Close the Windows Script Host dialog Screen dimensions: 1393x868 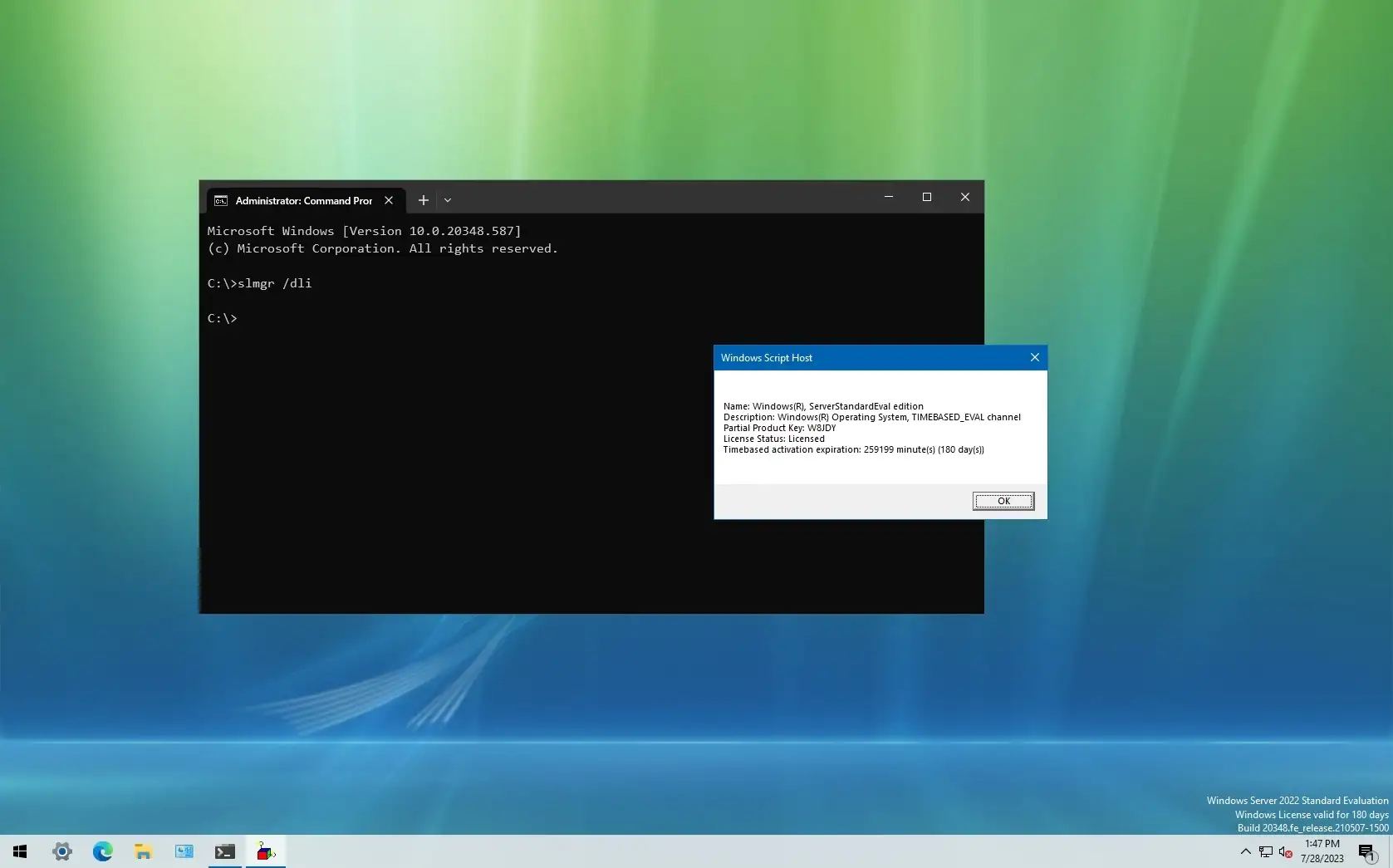pyautogui.click(x=1034, y=357)
